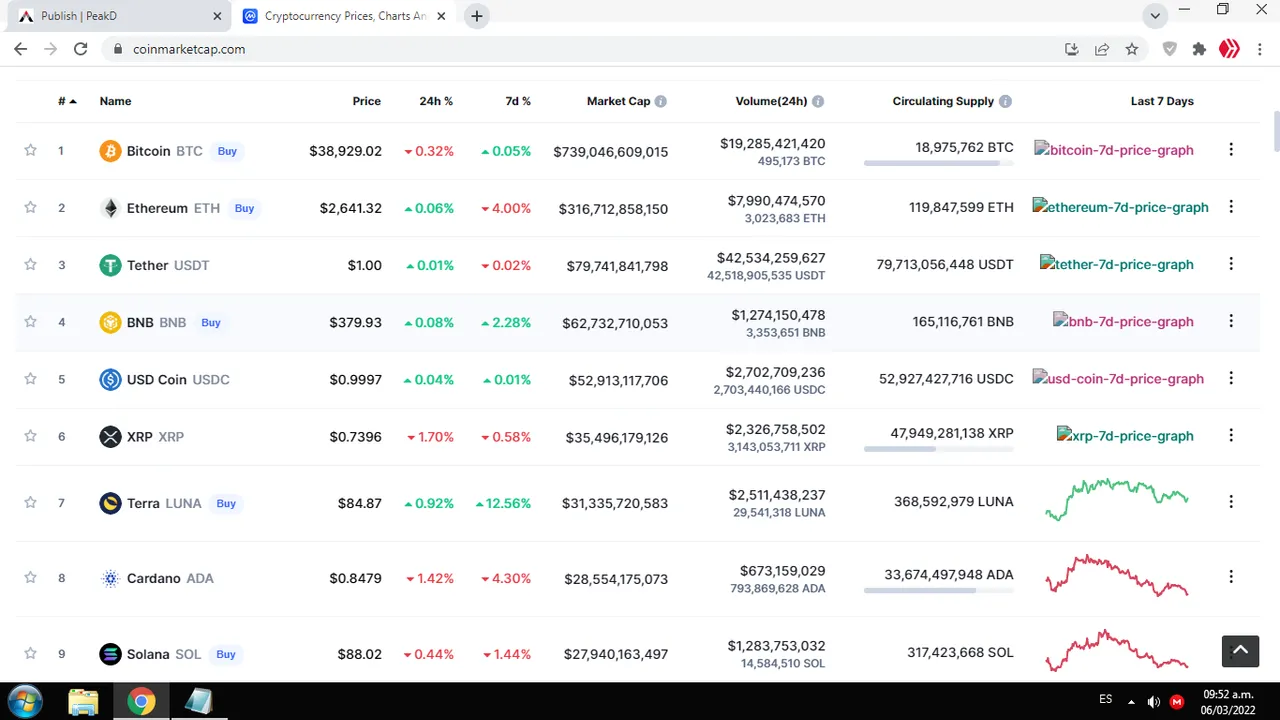This screenshot has width=1280, height=720.
Task: Open File Explorer from taskbar
Action: pyautogui.click(x=83, y=701)
